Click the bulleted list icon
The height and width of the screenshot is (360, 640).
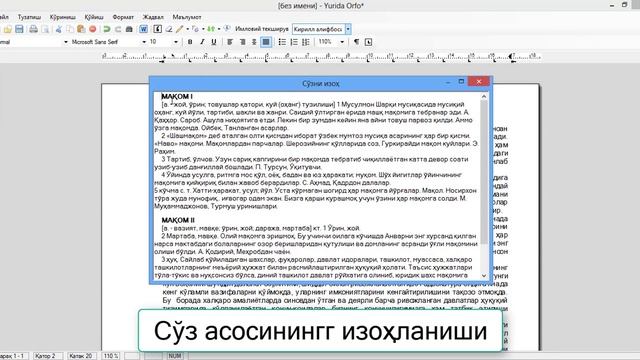282,42
